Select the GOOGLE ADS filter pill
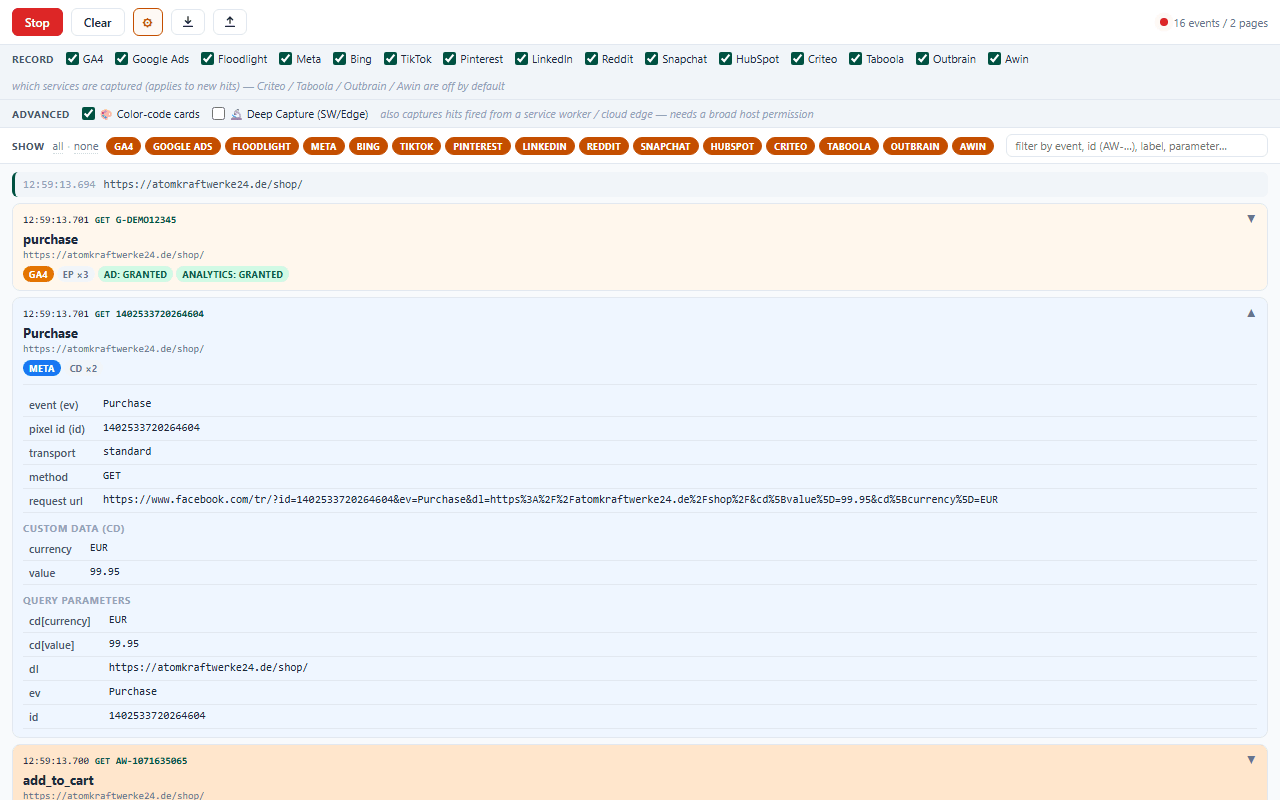Viewport: 1280px width, 800px height. 183,146
